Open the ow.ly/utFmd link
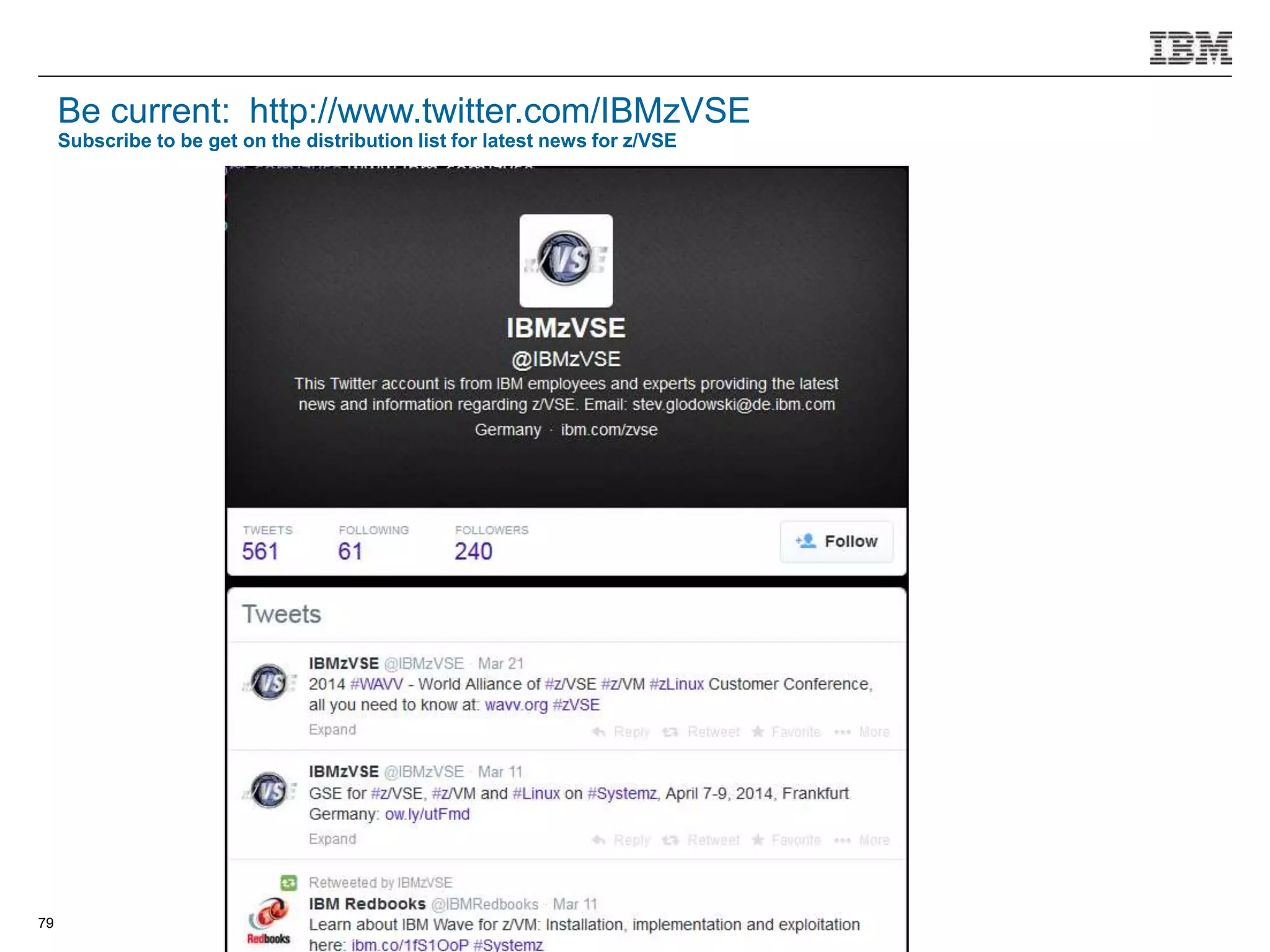This screenshot has width=1270, height=952. pos(427,814)
